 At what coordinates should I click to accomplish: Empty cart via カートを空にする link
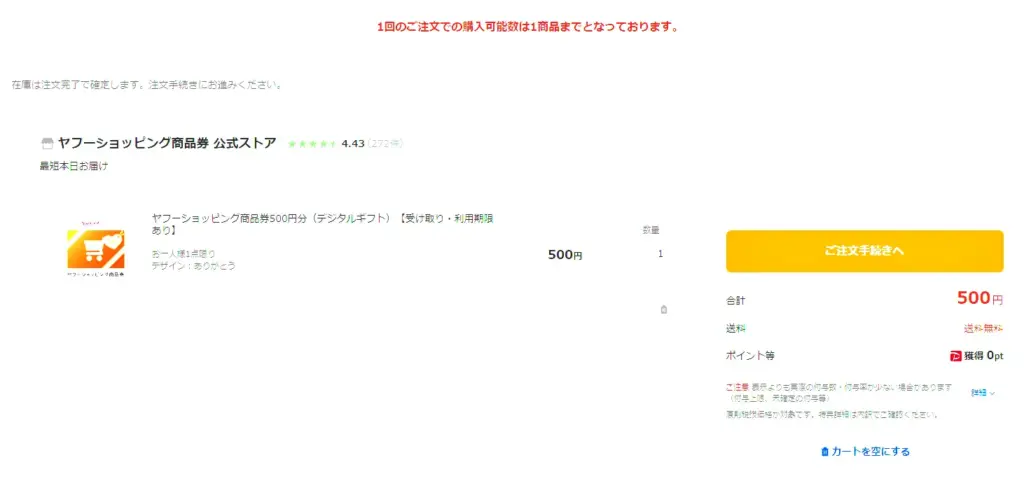[865, 451]
